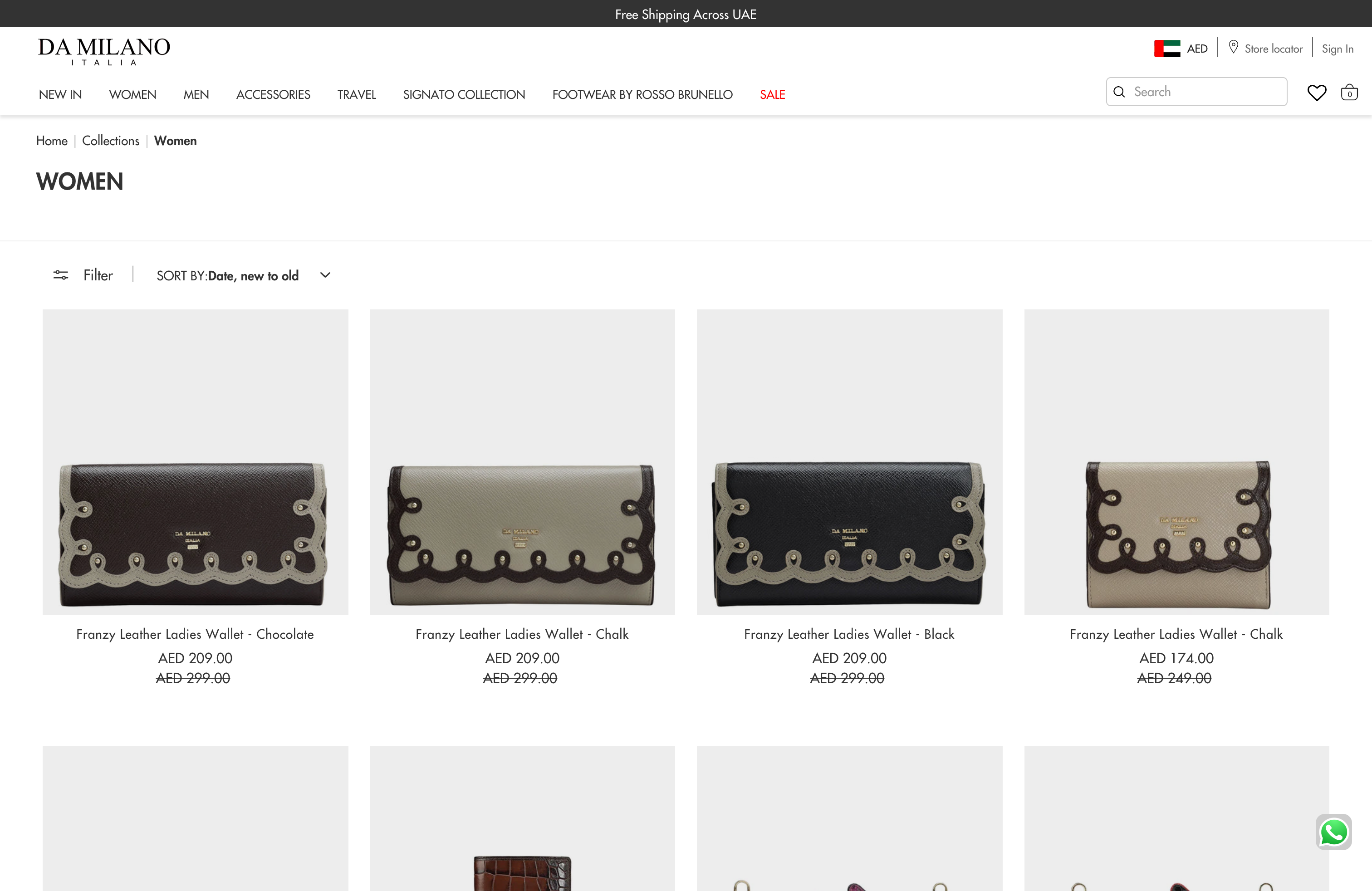
Task: Click the AED 174 Franzy Chalk title
Action: click(x=1176, y=634)
